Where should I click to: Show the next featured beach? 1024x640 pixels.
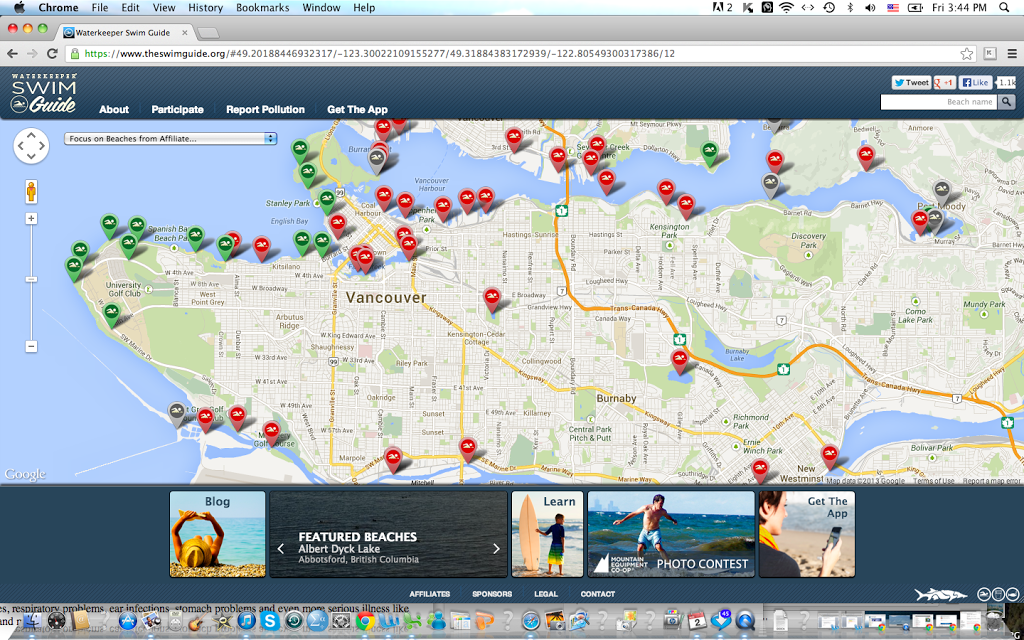click(496, 548)
